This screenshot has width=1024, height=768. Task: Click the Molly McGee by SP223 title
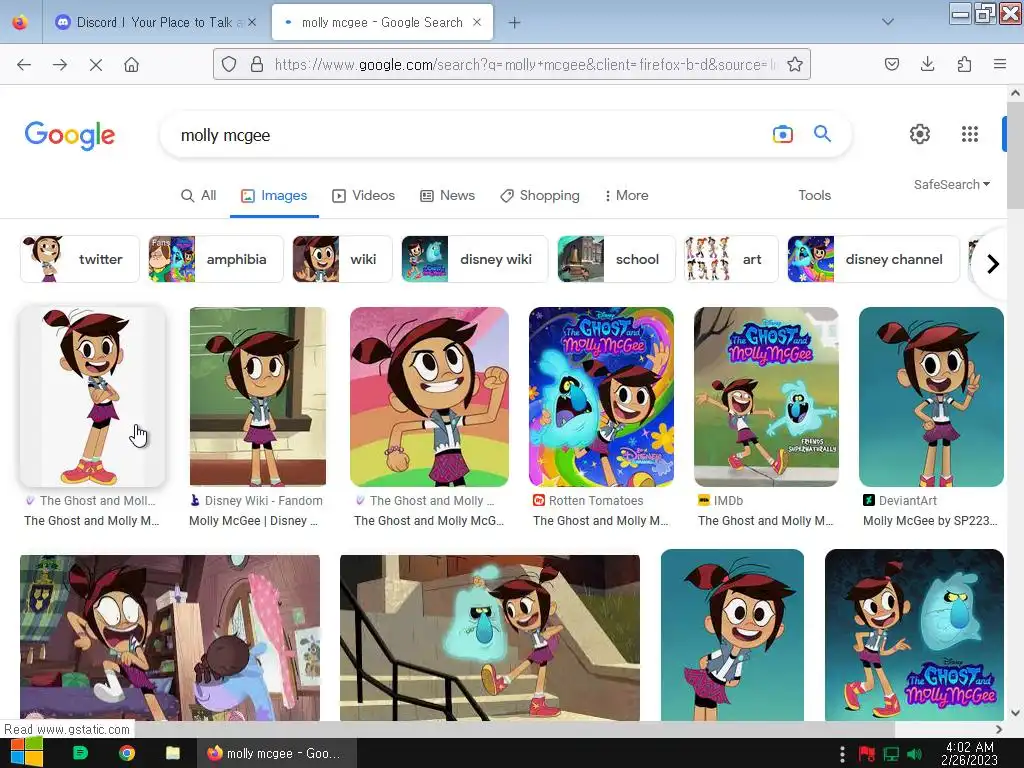point(930,520)
